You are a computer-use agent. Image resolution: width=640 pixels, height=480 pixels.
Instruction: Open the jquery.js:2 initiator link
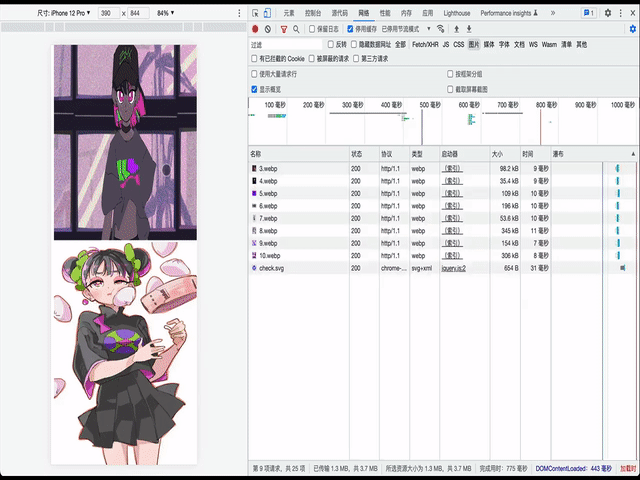click(x=453, y=268)
